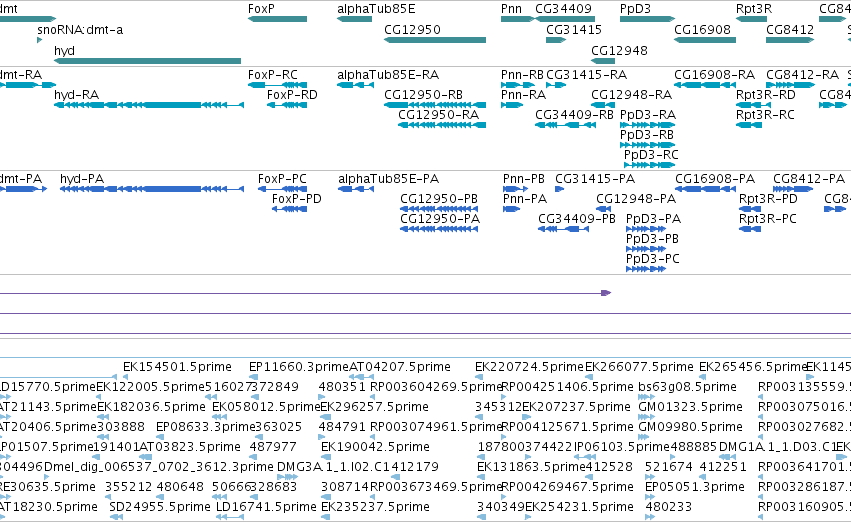Open the PpD3-PB protein label
Viewport: 851px width, 522px height.
point(652,239)
